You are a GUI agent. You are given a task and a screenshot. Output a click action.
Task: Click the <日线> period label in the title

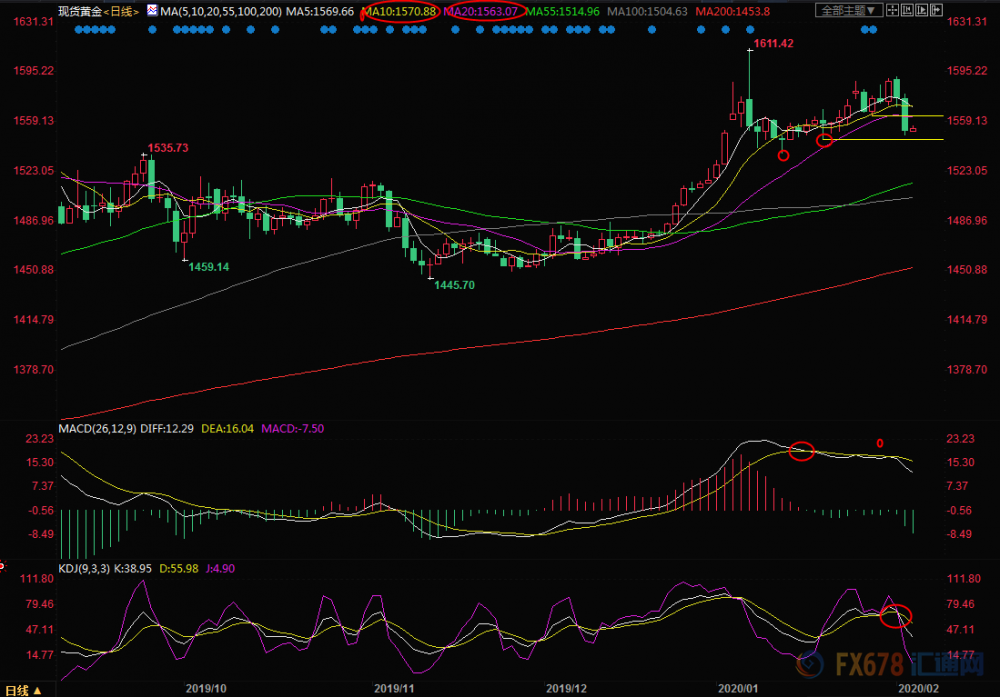coord(121,11)
